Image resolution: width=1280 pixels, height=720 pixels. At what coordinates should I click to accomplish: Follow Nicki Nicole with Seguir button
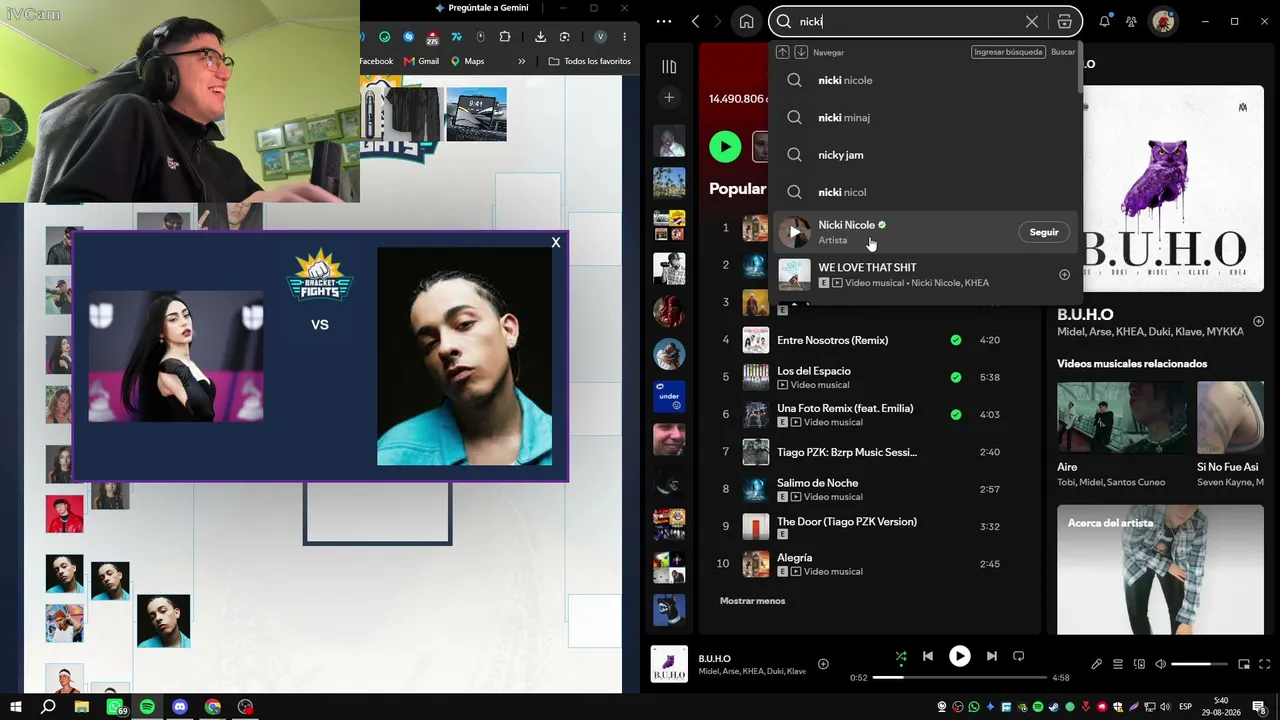pyautogui.click(x=1044, y=232)
